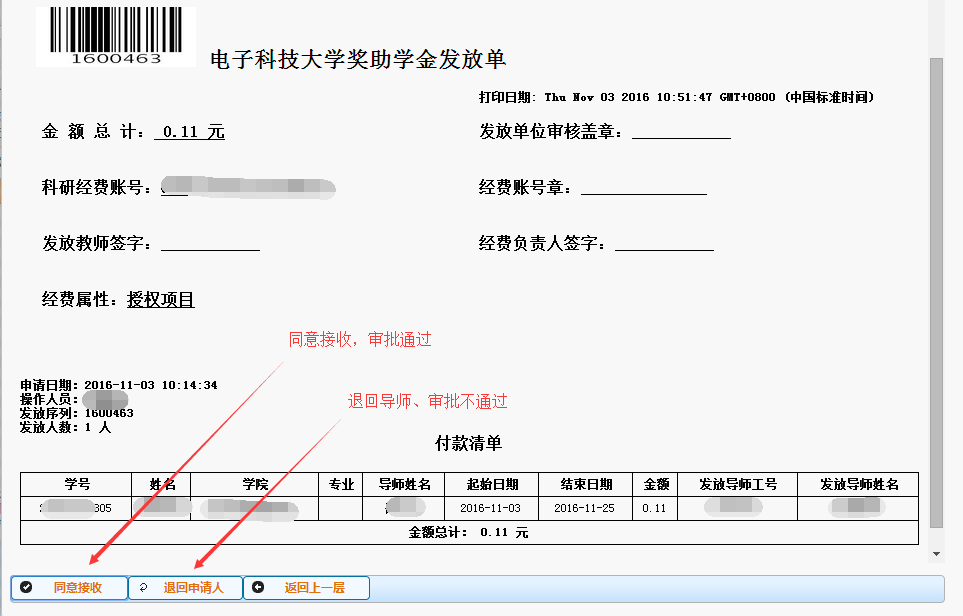This screenshot has width=963, height=616.
Task: Click the underlined 0.11 元 total at top
Action: point(190,131)
